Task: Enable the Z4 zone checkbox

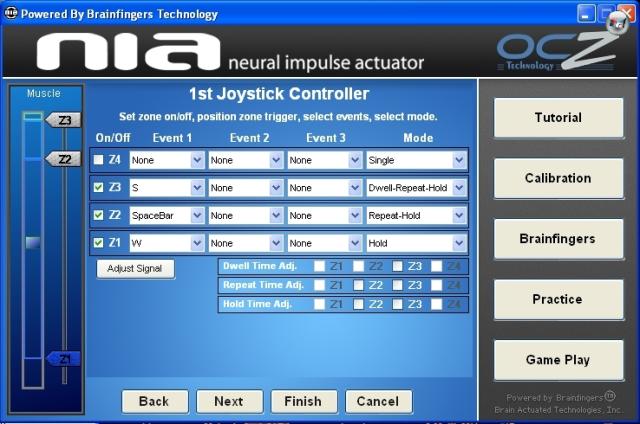Action: (98, 160)
